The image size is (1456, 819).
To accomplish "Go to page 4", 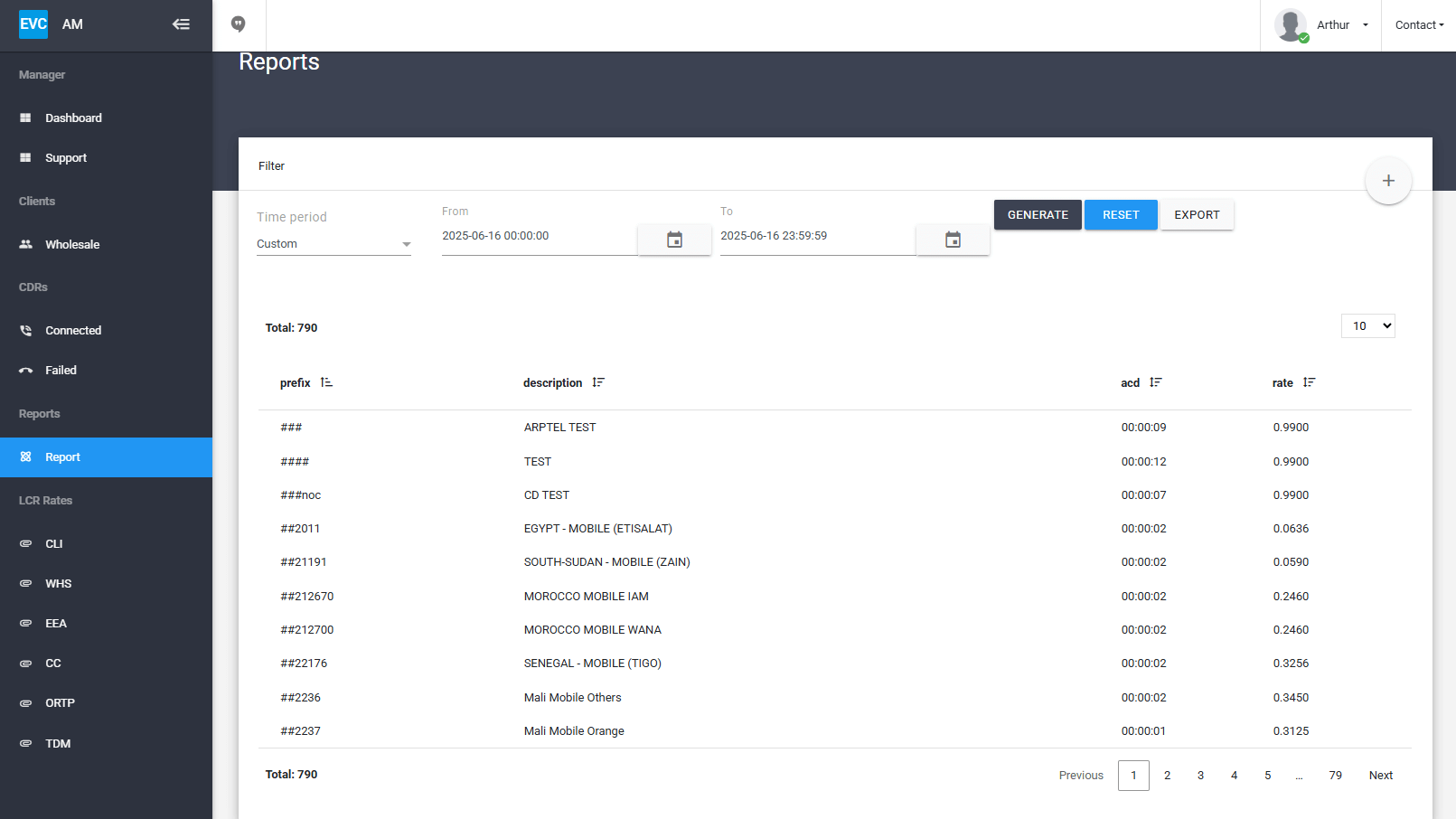I will 1234,776.
